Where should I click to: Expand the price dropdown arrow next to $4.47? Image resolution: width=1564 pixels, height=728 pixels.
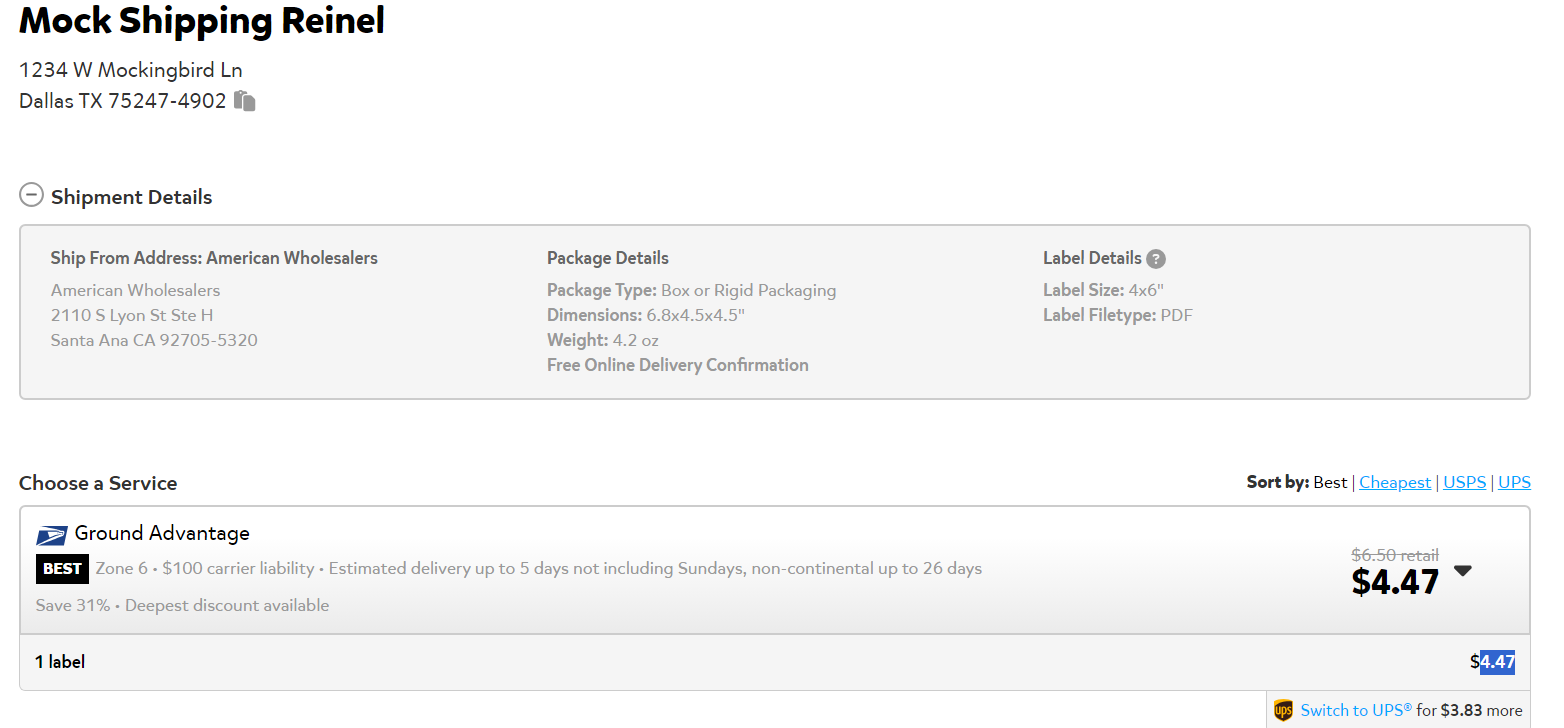tap(1462, 571)
